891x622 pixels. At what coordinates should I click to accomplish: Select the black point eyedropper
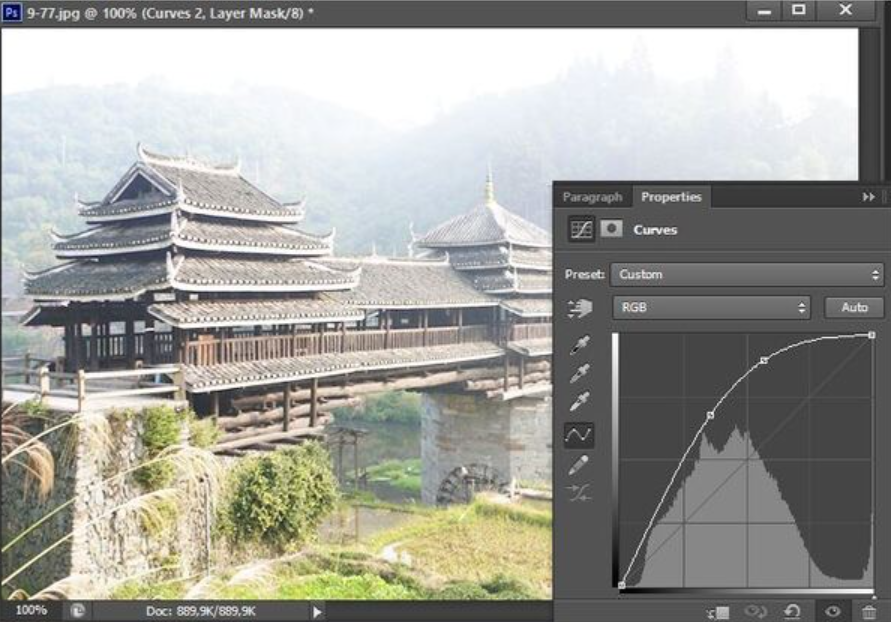[x=579, y=345]
